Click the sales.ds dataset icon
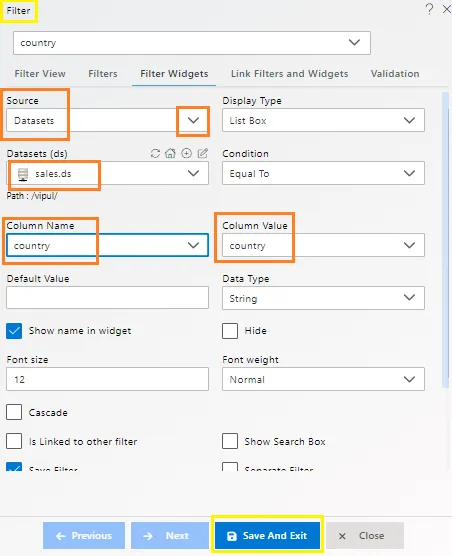Screen dimensions: 452x556 (x=23, y=174)
